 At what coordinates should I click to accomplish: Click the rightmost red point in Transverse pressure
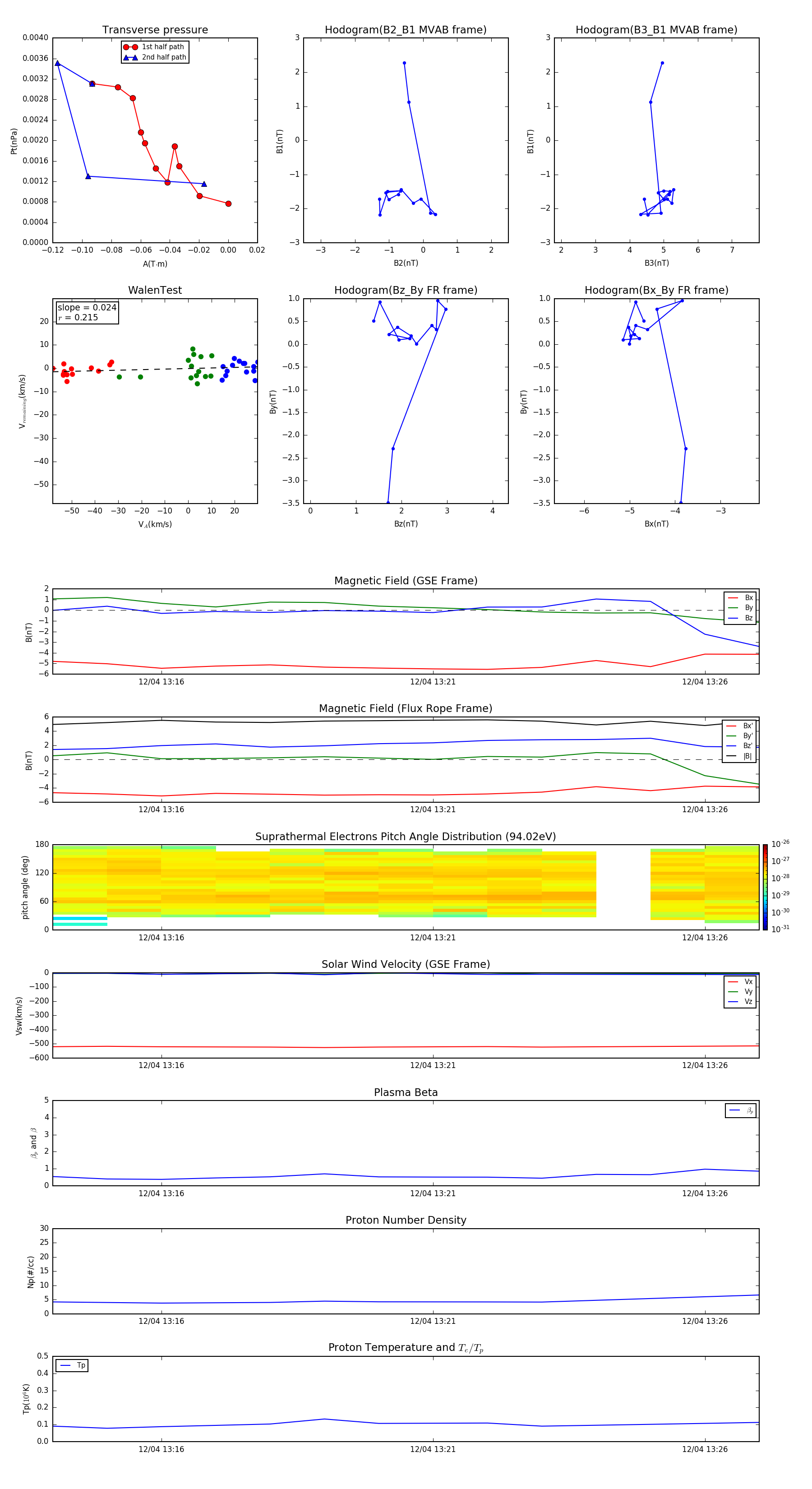(228, 203)
